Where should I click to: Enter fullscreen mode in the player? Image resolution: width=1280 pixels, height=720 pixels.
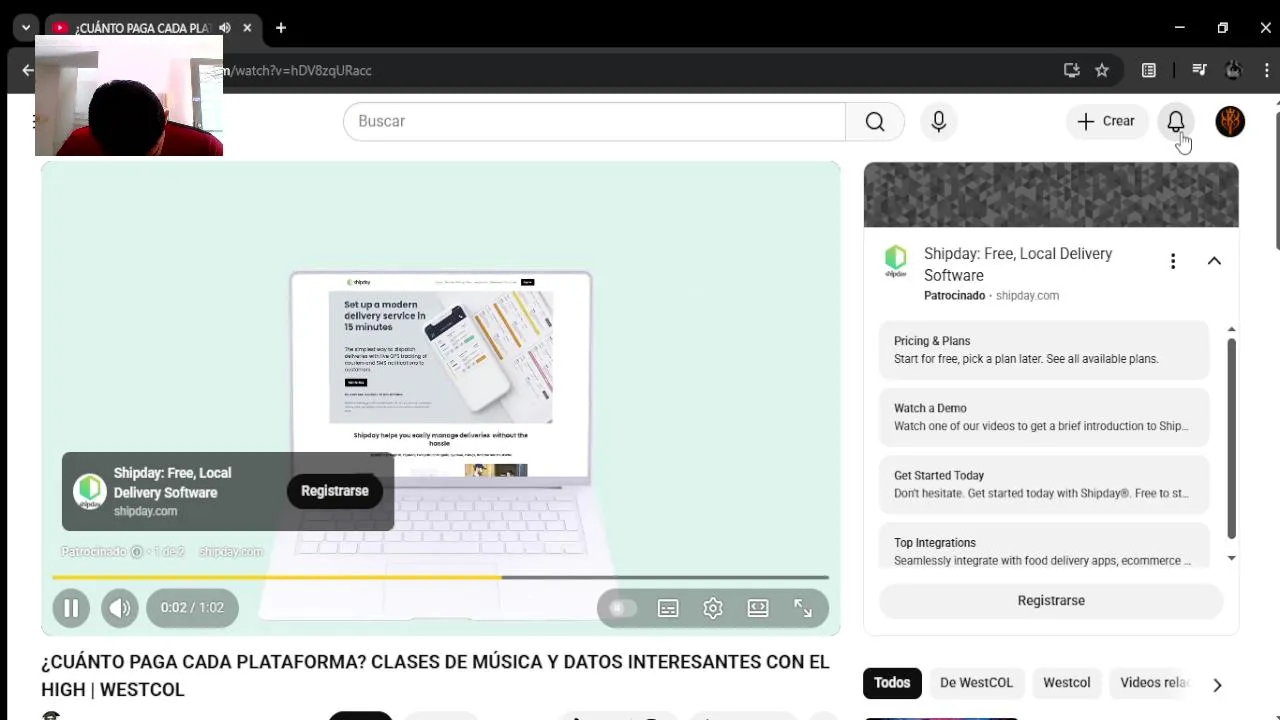tap(803, 608)
